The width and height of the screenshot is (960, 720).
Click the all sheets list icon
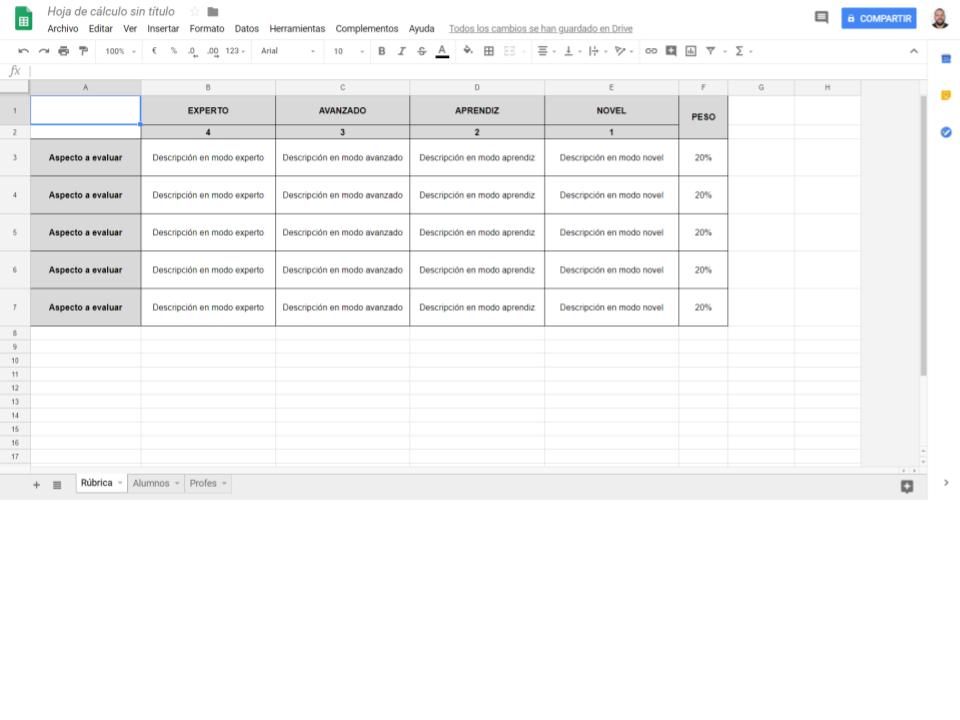click(57, 484)
